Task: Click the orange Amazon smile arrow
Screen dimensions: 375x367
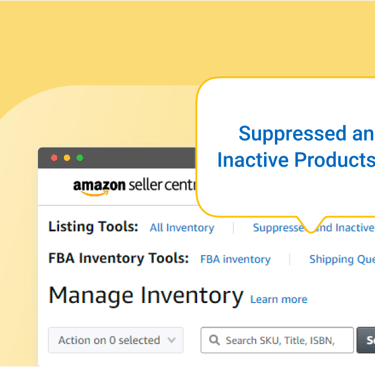Action: (95, 194)
